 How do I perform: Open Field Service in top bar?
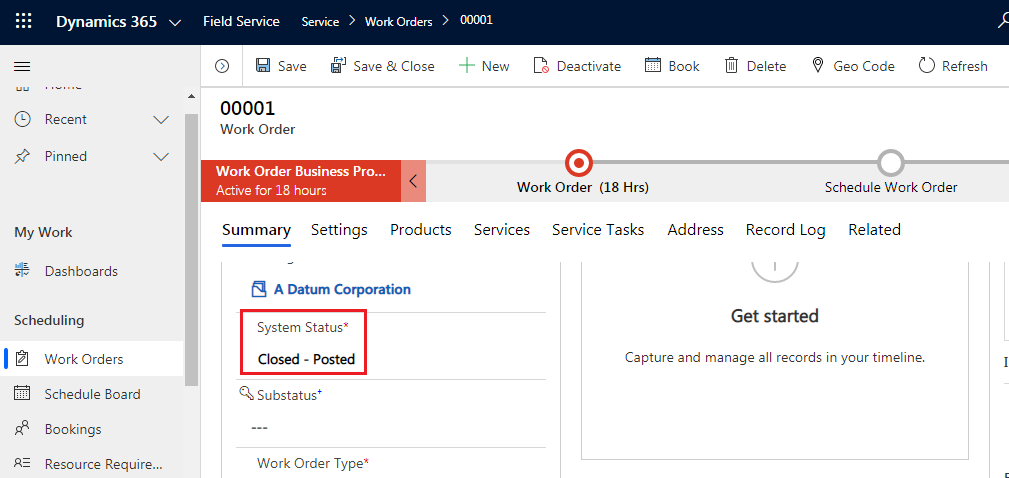(x=241, y=21)
